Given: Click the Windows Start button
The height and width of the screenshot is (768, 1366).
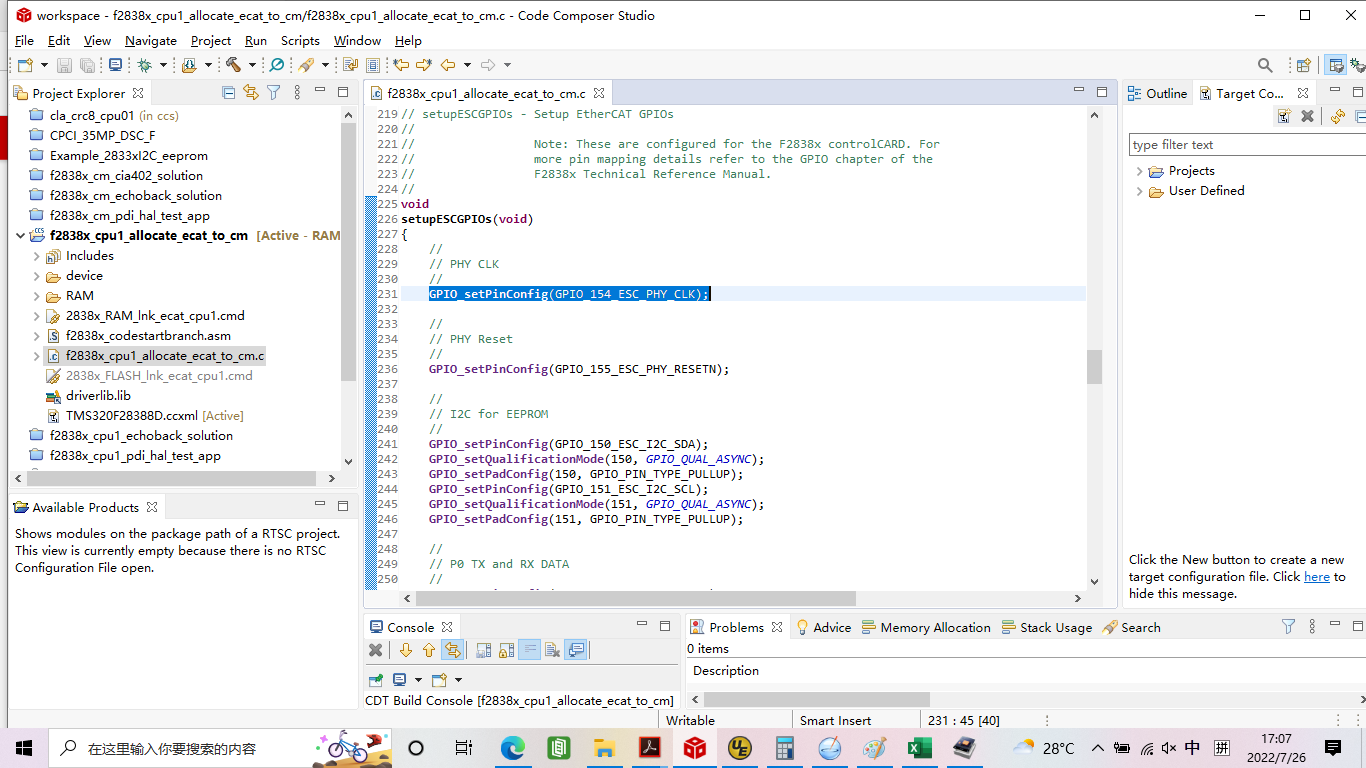Looking at the screenshot, I should pyautogui.click(x=24, y=748).
